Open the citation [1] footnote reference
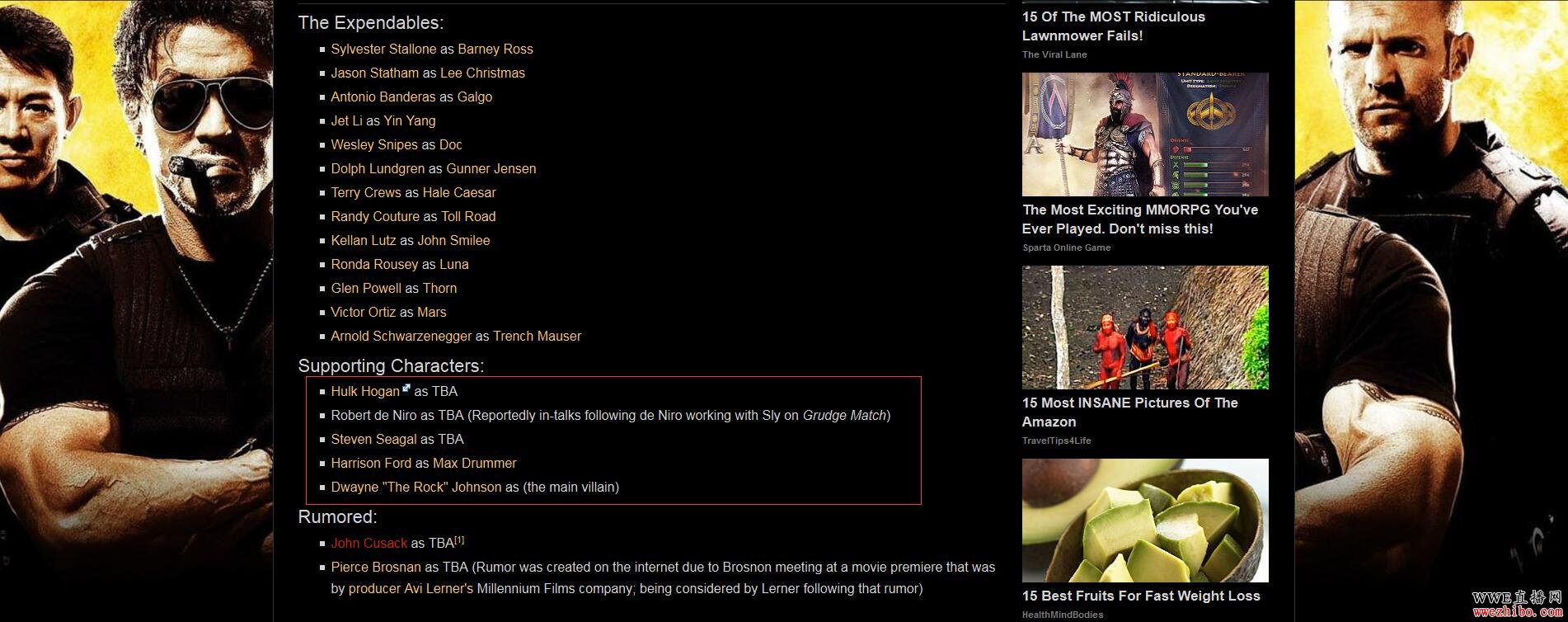Image resolution: width=1568 pixels, height=622 pixels. click(459, 540)
